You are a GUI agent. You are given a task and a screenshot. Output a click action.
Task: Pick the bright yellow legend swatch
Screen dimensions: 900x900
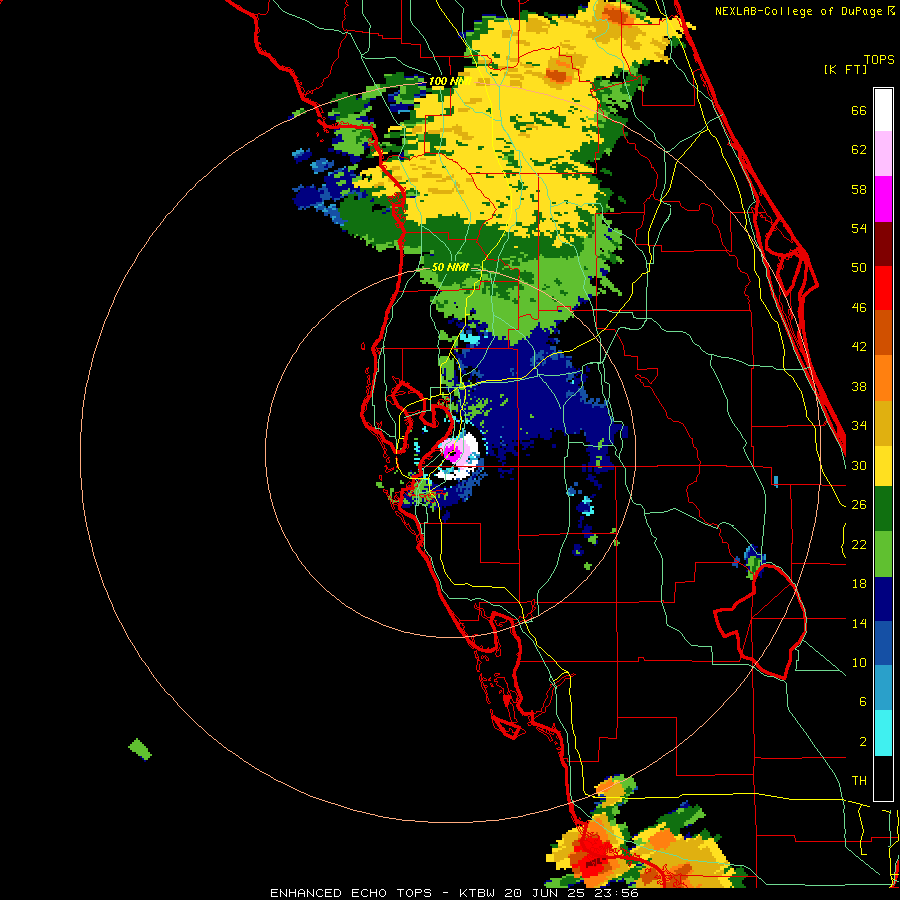point(883,465)
